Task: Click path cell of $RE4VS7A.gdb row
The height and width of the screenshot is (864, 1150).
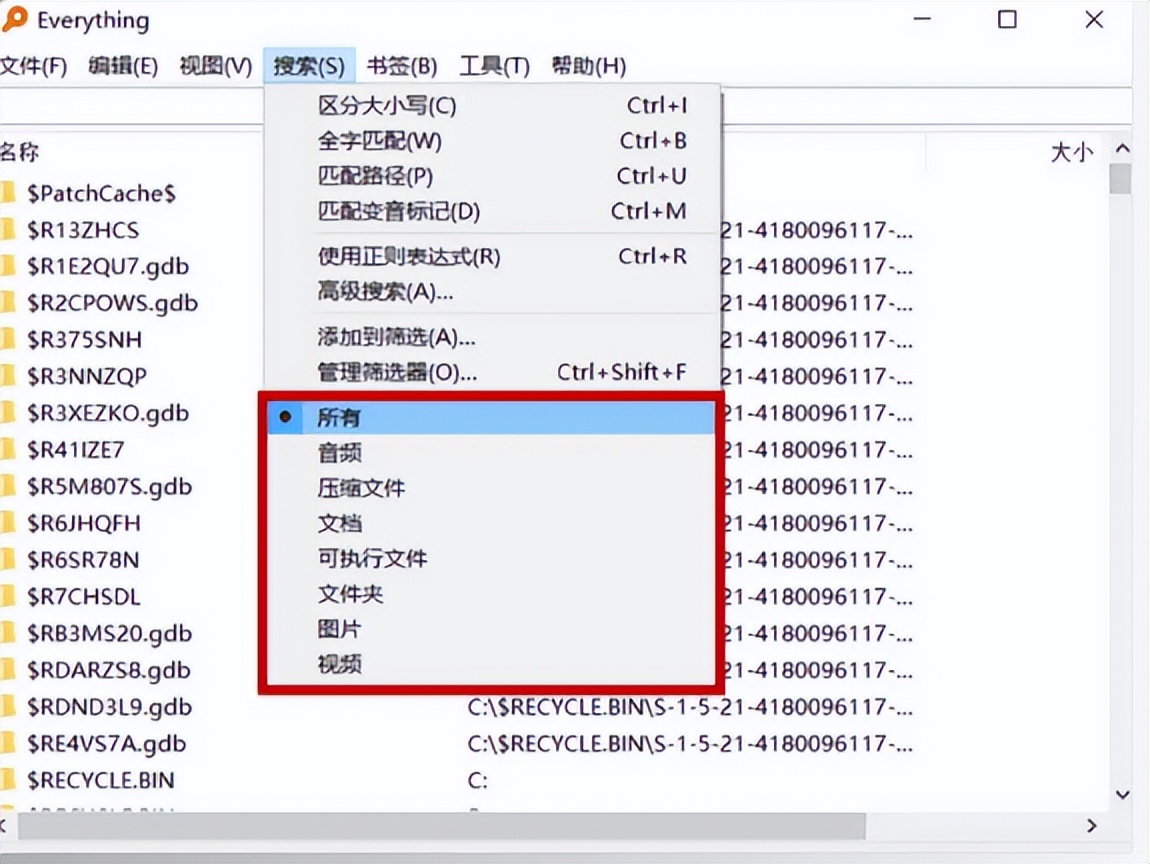Action: pos(690,744)
